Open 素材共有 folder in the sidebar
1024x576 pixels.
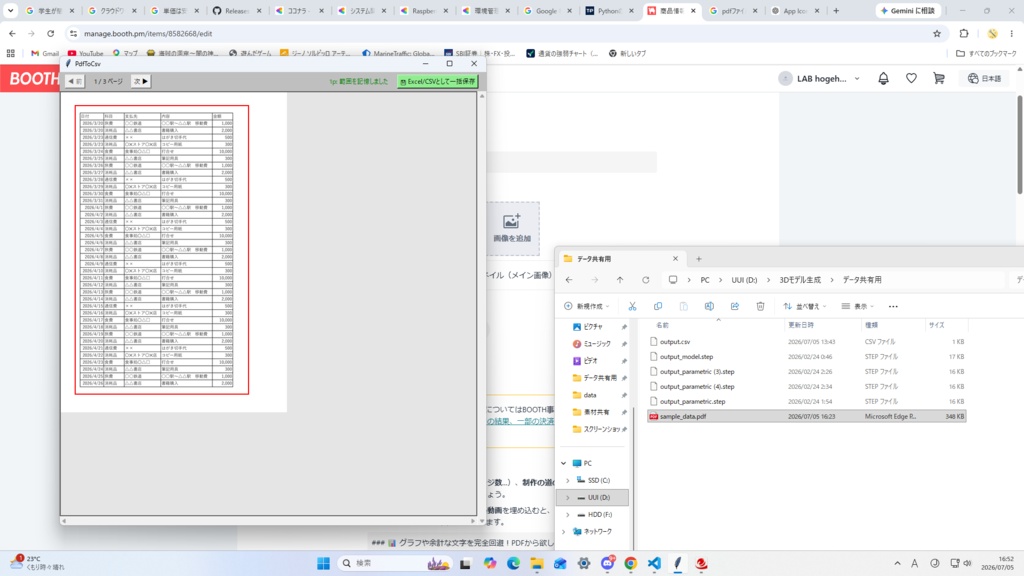pos(596,412)
